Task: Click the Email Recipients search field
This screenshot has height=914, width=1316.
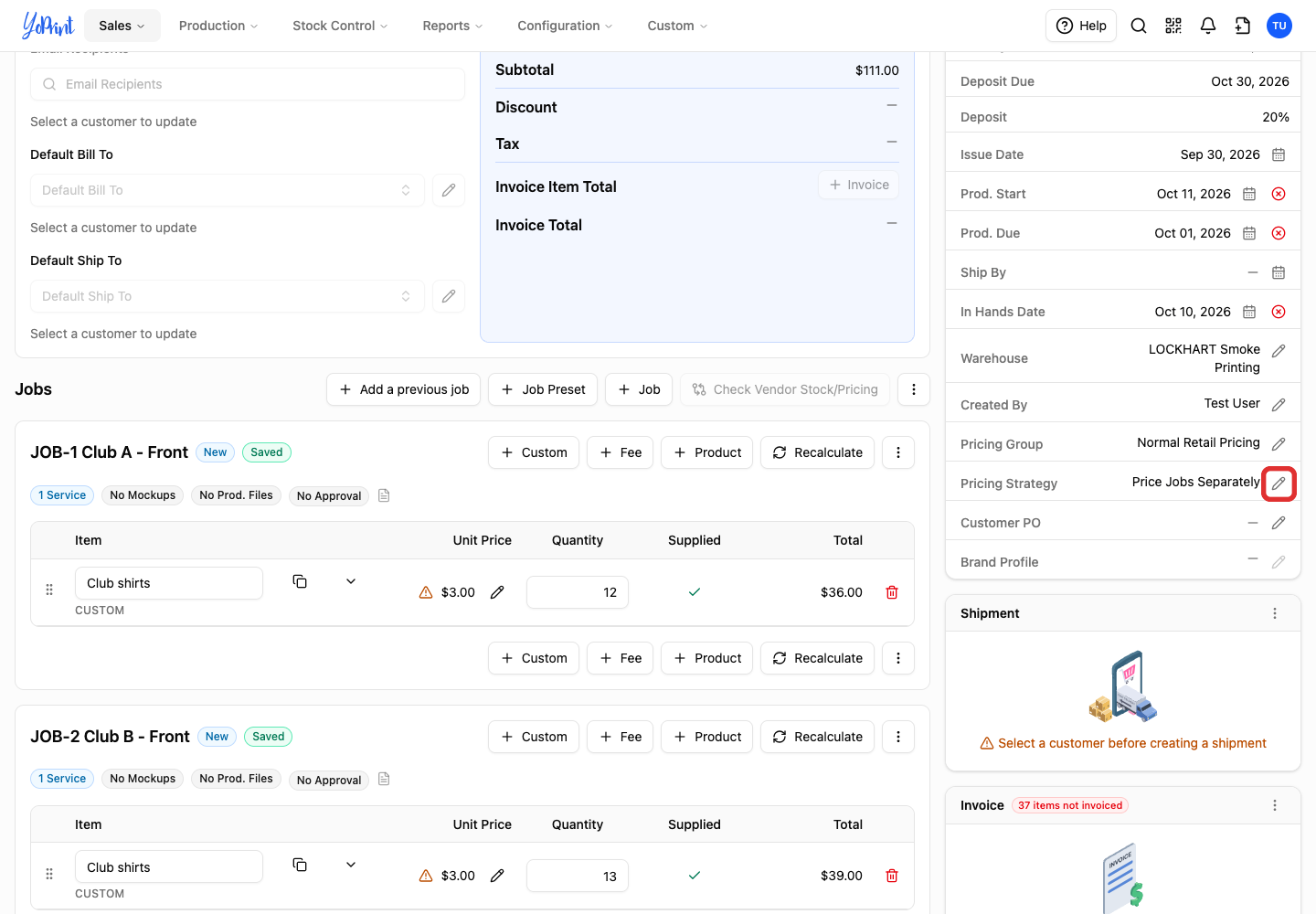Action: point(248,84)
